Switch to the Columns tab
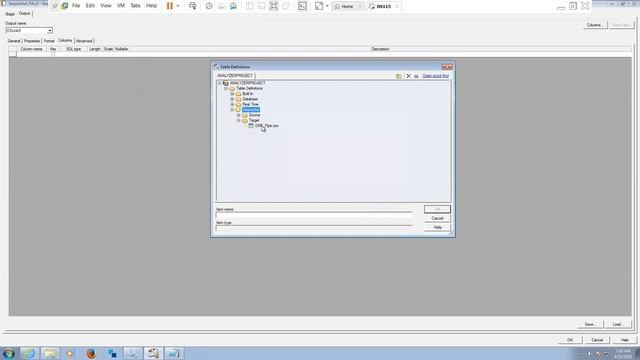The image size is (640, 360). tap(65, 40)
